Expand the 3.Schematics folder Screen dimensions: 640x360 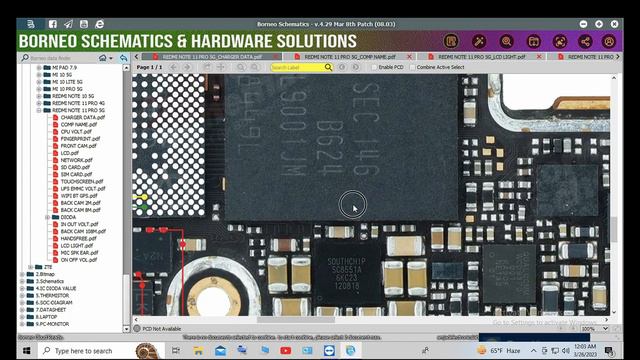pyautogui.click(x=22, y=281)
